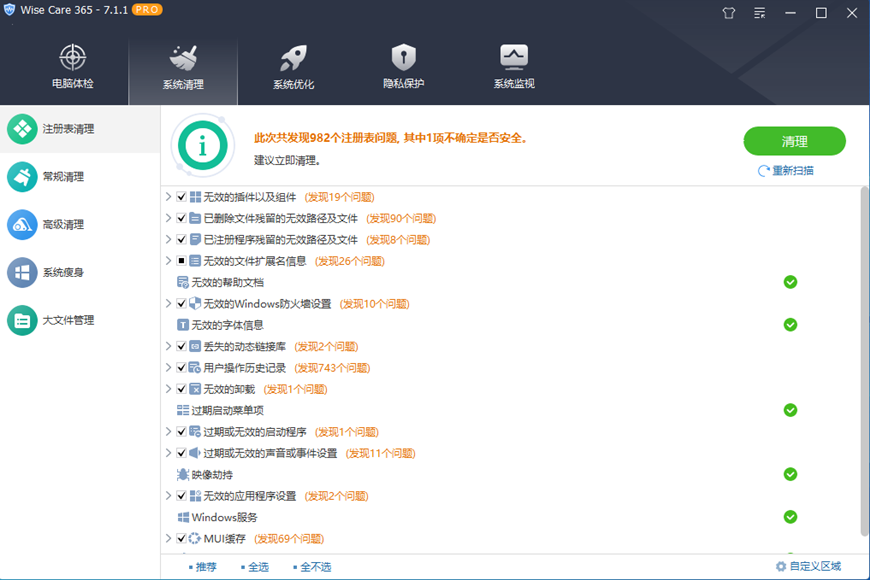The height and width of the screenshot is (580, 870).
Task: Click the Wise Care 365 shield logo
Action: pyautogui.click(x=9, y=10)
